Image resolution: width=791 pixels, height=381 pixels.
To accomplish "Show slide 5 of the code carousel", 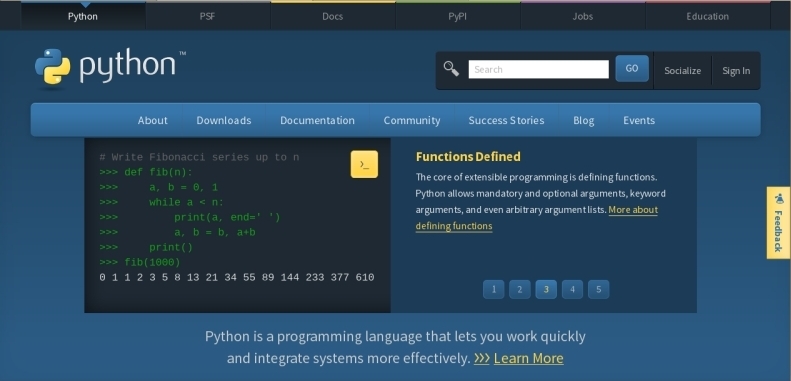I will point(598,289).
